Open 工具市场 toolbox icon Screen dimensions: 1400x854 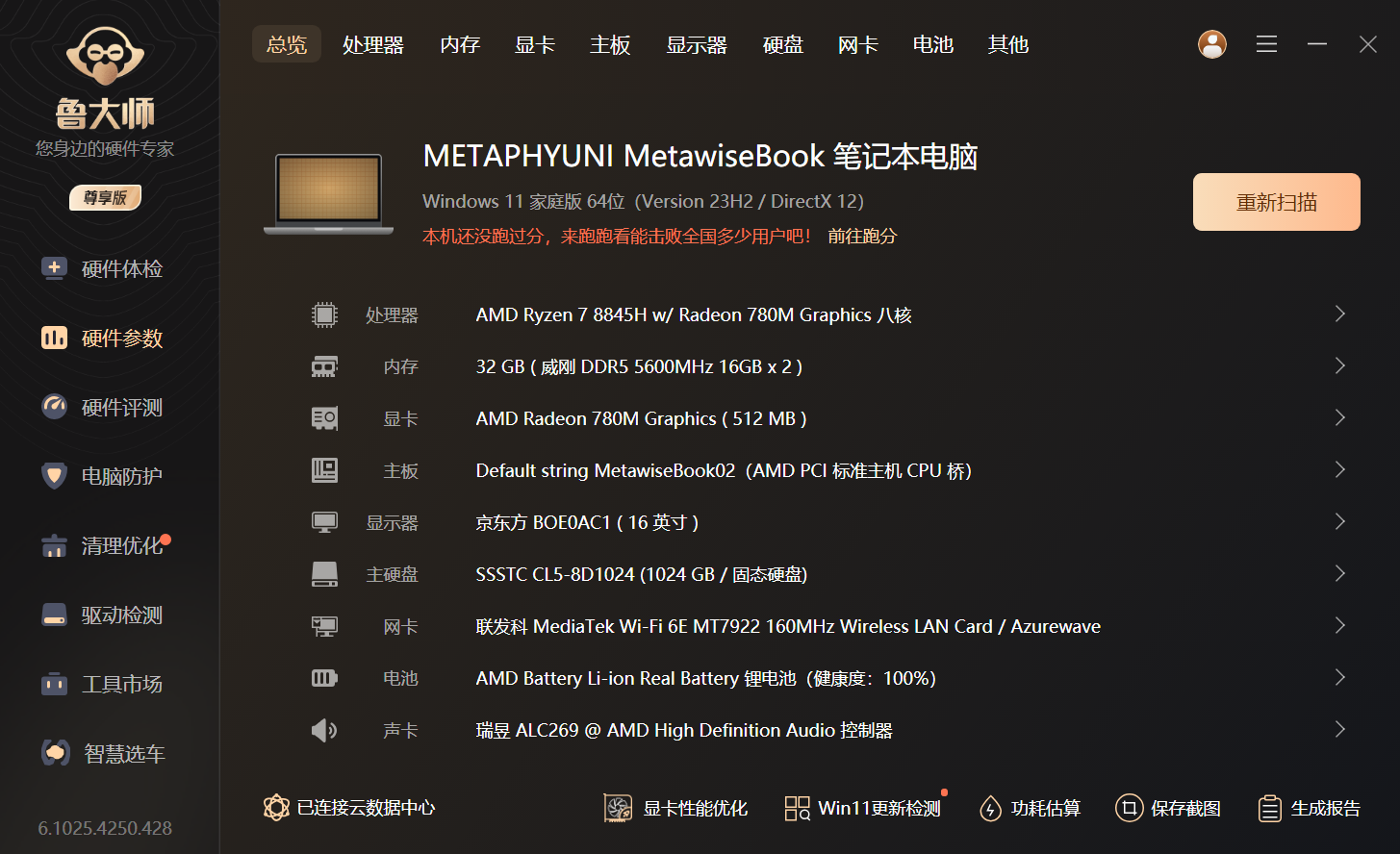pos(54,684)
